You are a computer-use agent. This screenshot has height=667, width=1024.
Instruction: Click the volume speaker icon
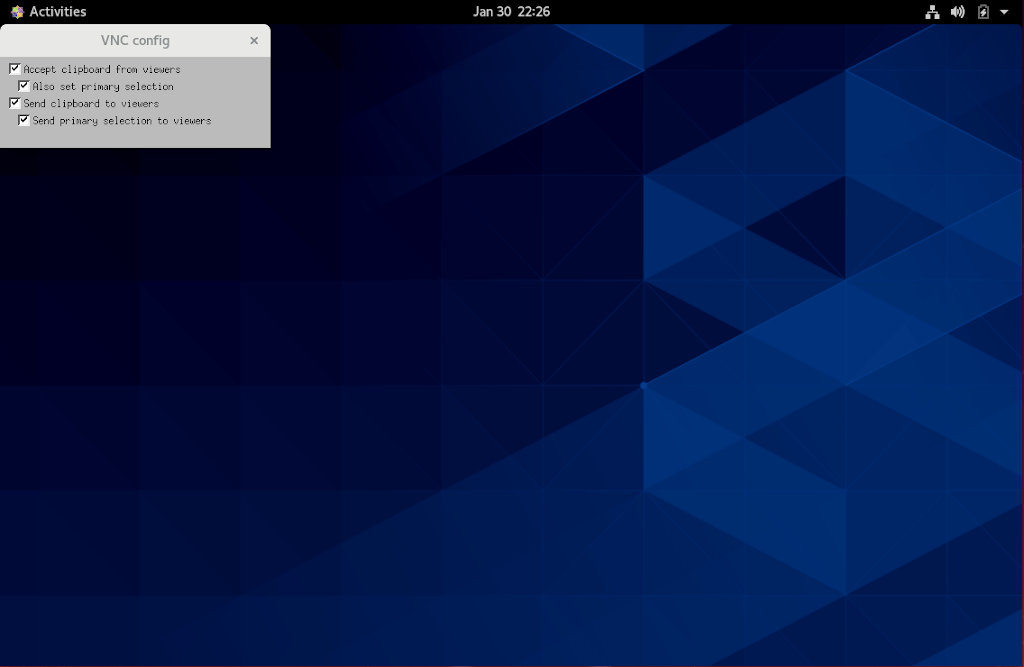[957, 12]
